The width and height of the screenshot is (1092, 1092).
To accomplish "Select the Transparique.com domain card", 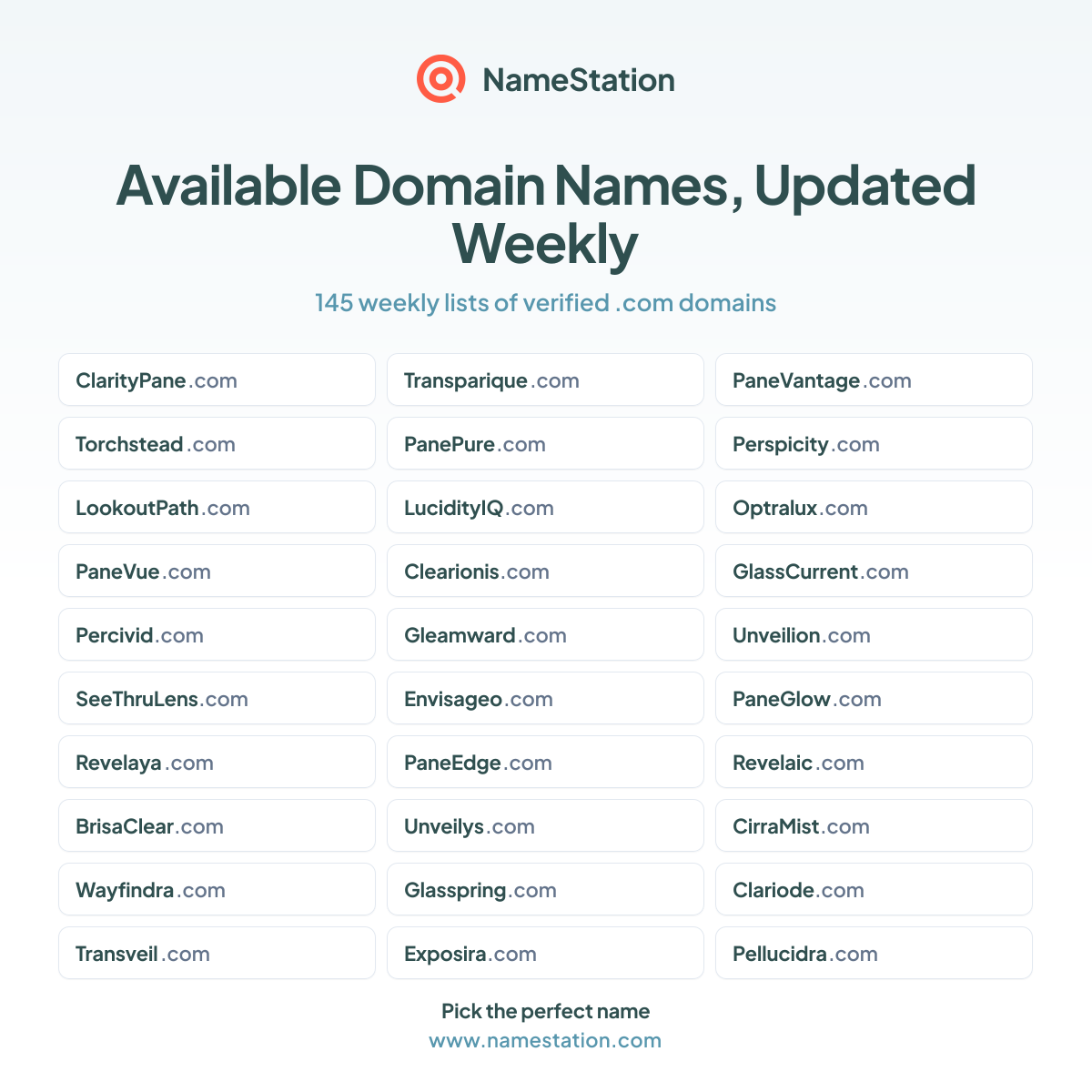I will 545,379.
